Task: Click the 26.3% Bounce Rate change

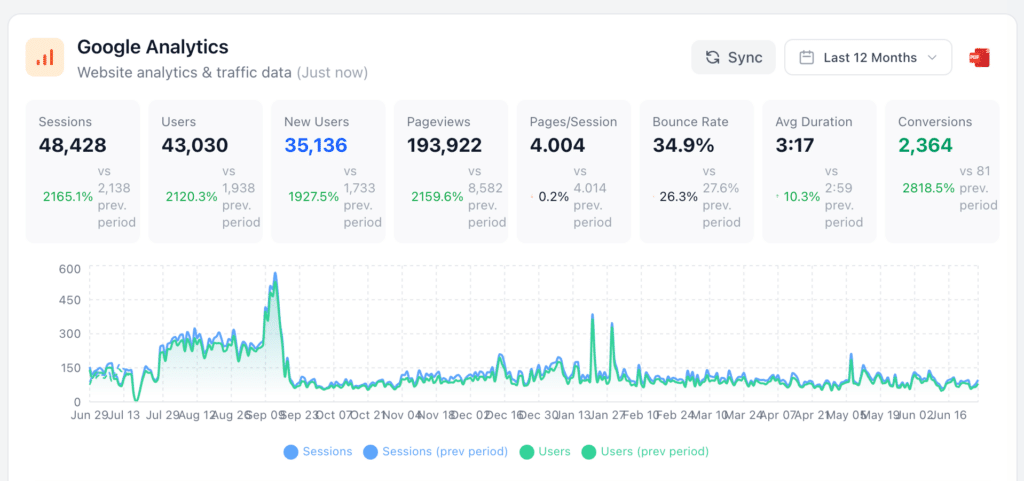Action: coord(679,196)
